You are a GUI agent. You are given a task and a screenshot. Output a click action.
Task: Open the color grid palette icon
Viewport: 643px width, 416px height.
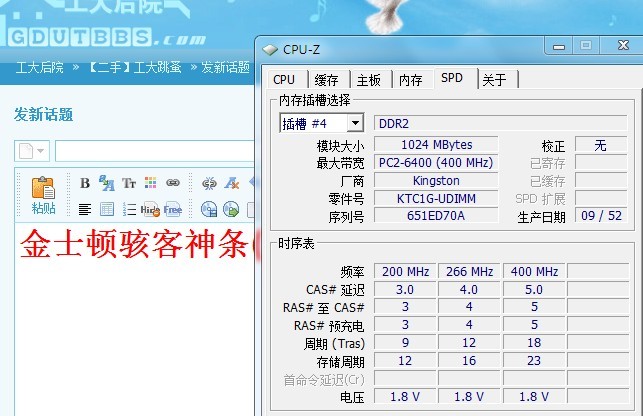pyautogui.click(x=150, y=183)
